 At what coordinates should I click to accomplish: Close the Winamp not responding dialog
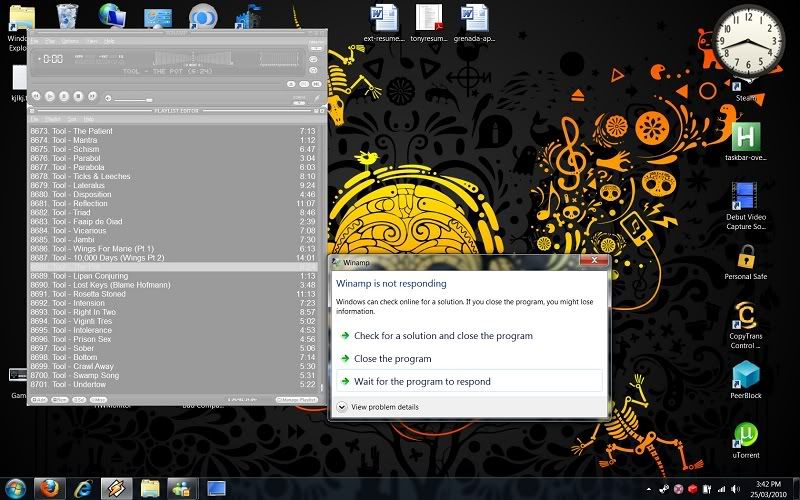(x=594, y=260)
